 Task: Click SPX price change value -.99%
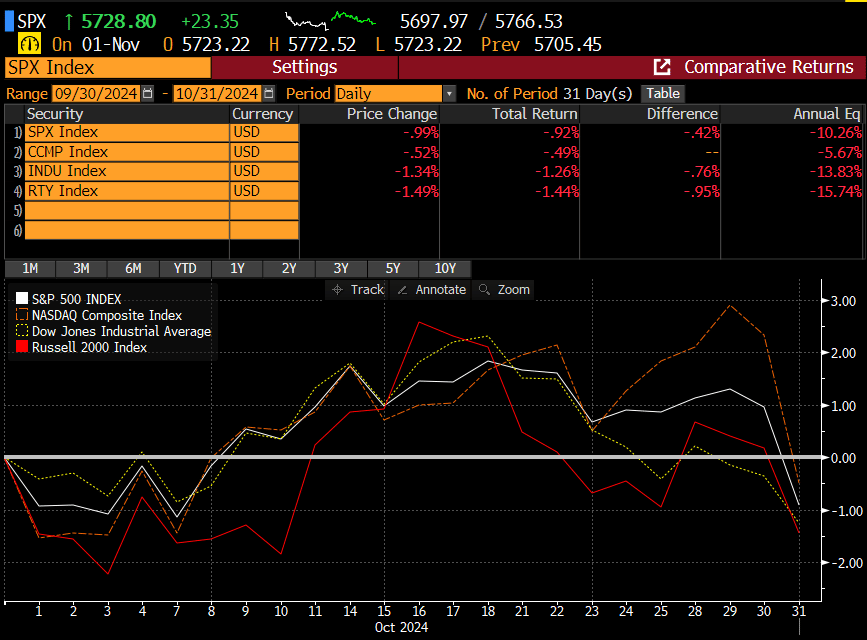(x=421, y=133)
